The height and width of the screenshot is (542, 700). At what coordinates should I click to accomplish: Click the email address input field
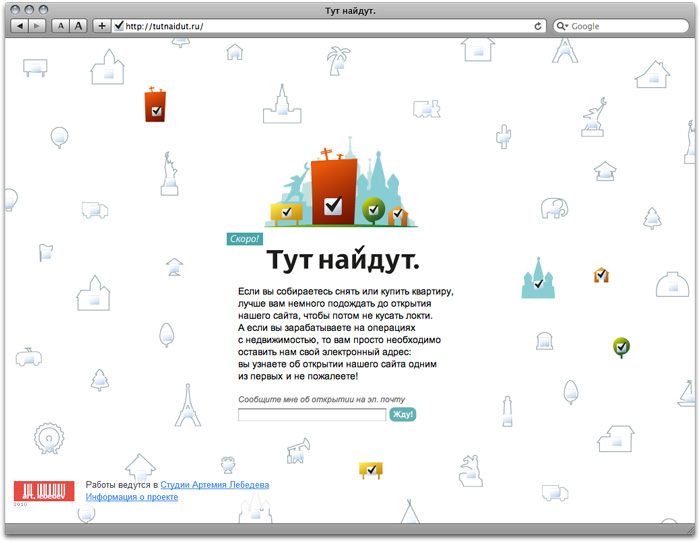click(x=312, y=415)
